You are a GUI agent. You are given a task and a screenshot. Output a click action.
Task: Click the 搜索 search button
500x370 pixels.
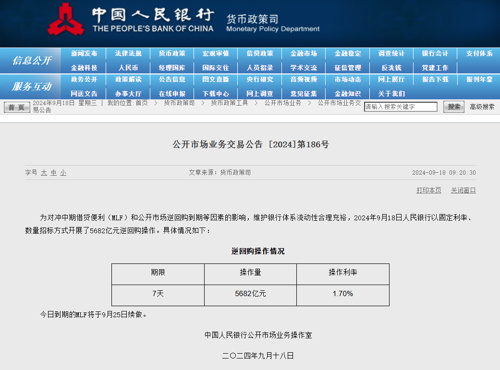pos(454,107)
